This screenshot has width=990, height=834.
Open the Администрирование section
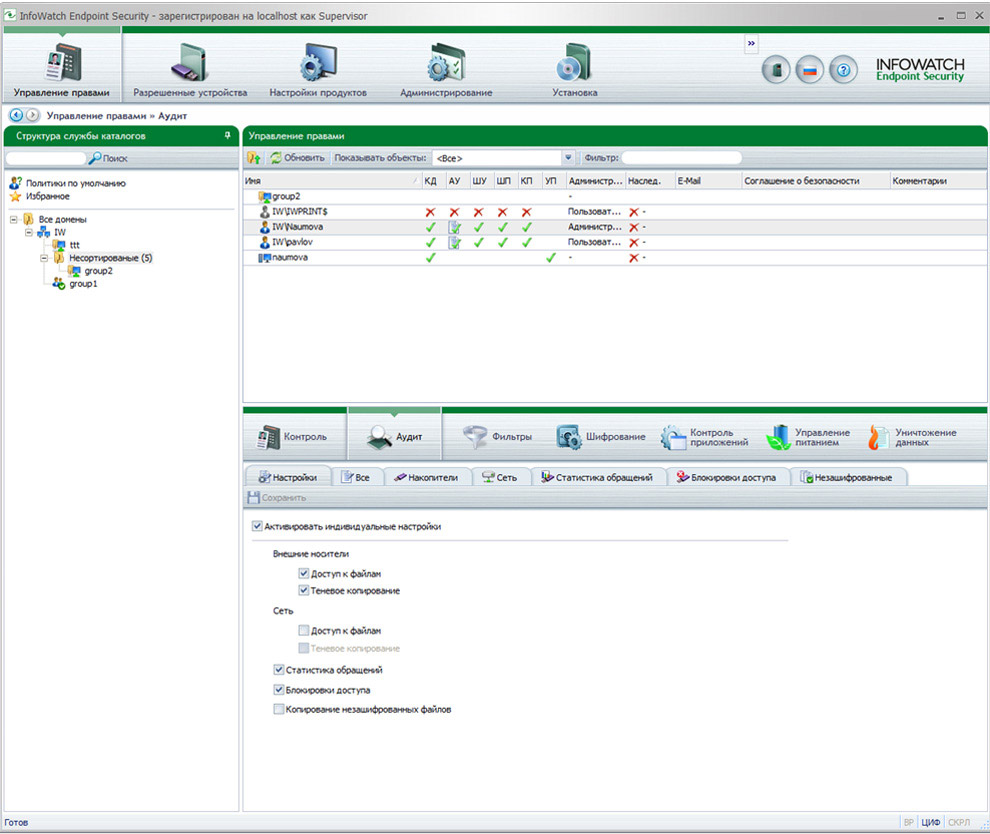click(446, 71)
